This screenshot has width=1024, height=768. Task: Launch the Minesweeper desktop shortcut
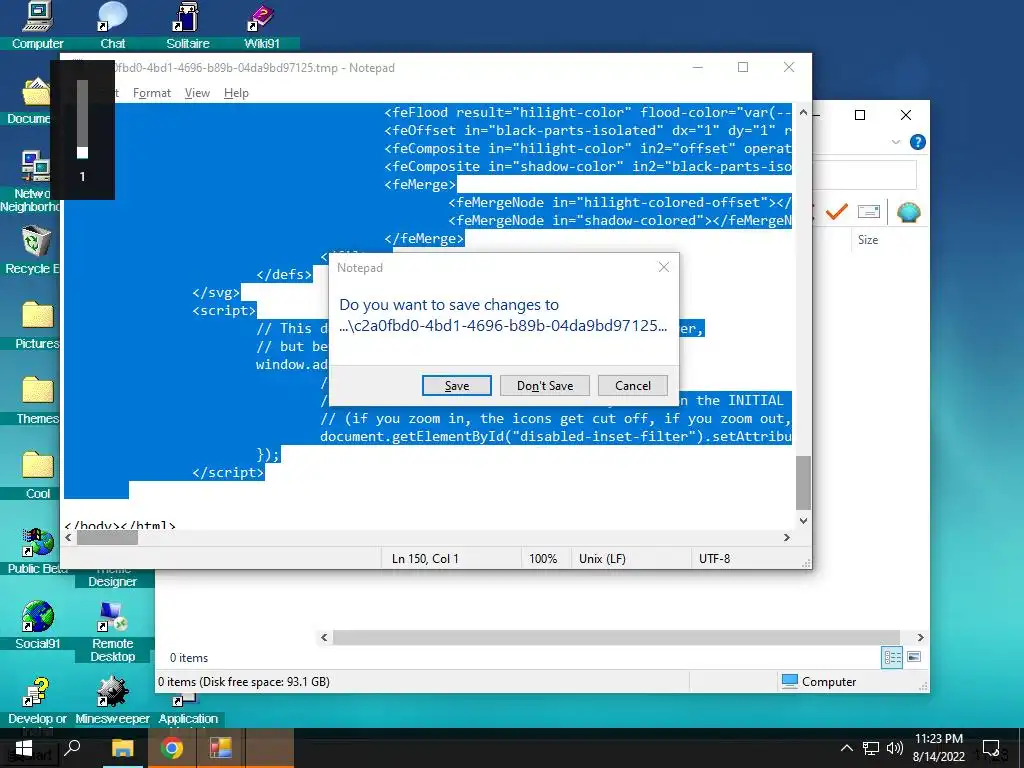(x=112, y=700)
